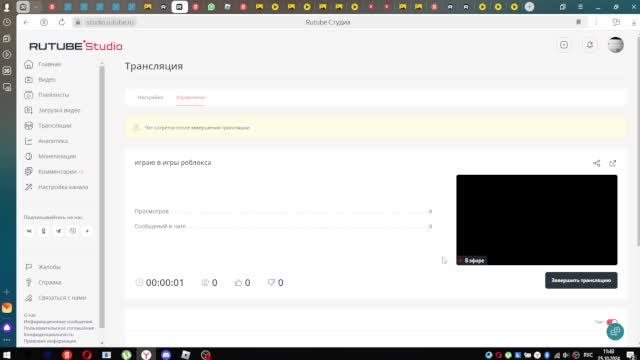
Task: Open the Odnoklassniki social link icon
Action: pyautogui.click(x=44, y=231)
